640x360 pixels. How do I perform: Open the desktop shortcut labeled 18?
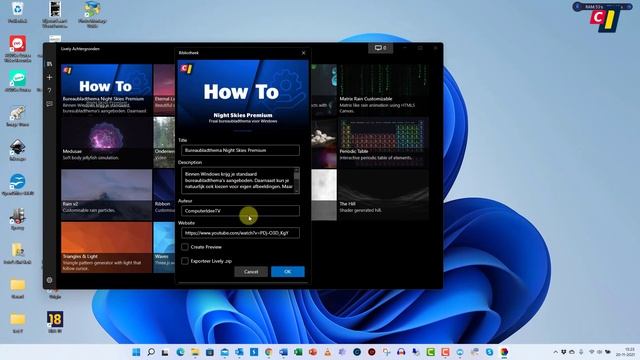55,322
